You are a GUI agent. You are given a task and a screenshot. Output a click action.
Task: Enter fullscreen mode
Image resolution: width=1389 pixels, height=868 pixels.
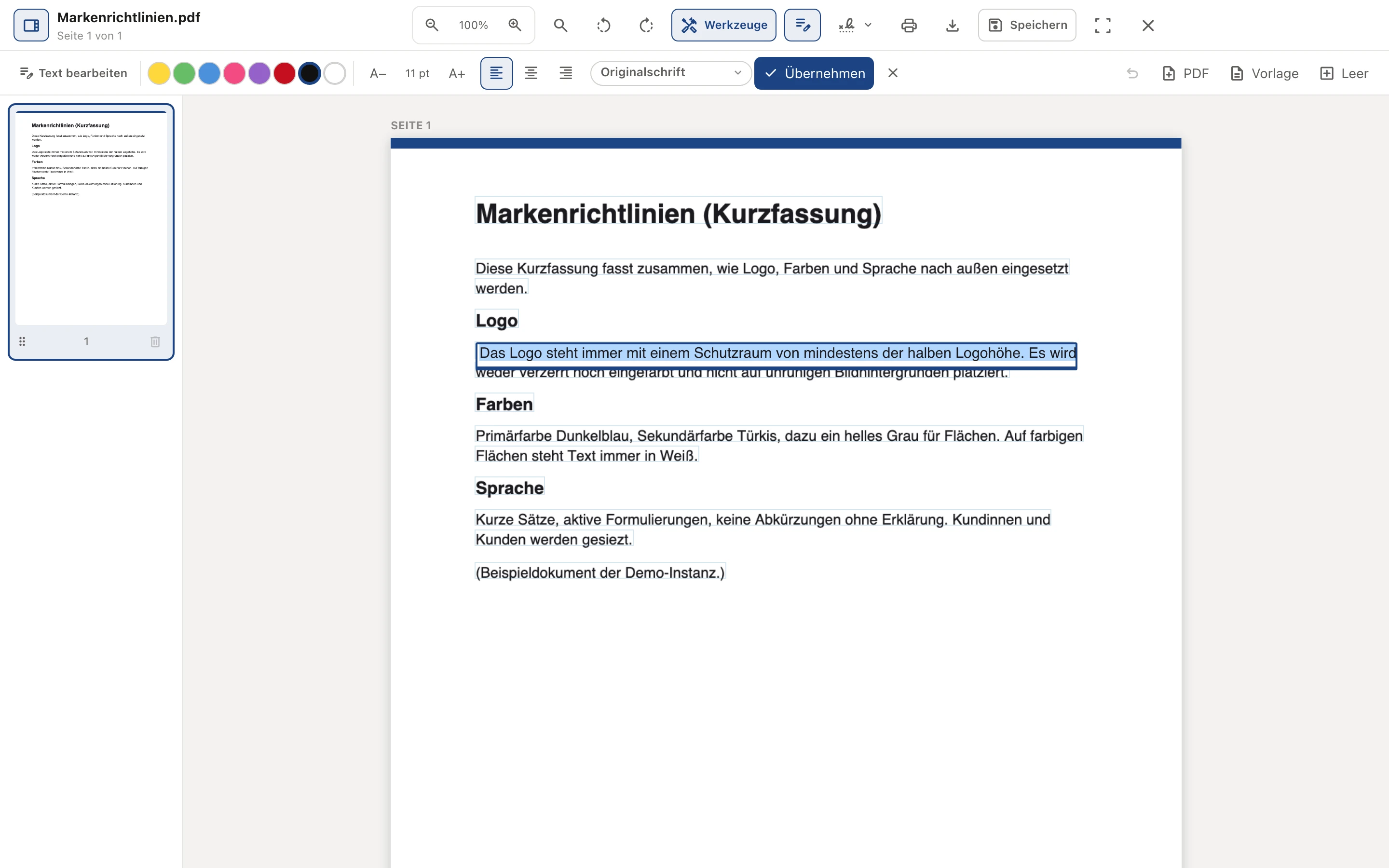1103,25
